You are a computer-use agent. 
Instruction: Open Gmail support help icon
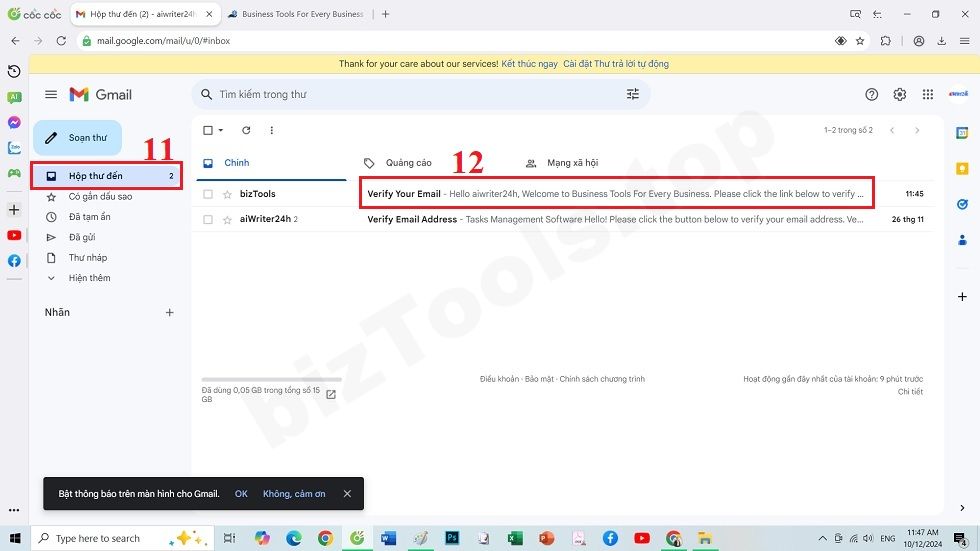pos(871,94)
